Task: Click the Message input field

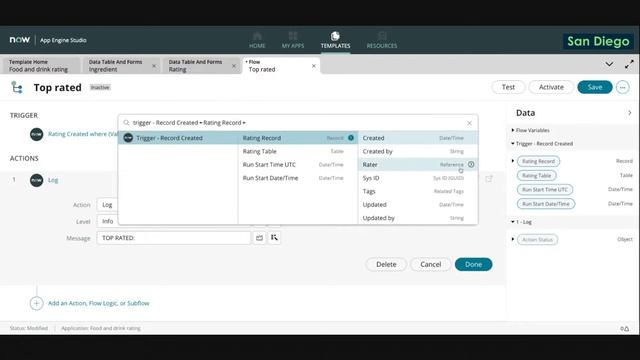Action: coord(173,238)
